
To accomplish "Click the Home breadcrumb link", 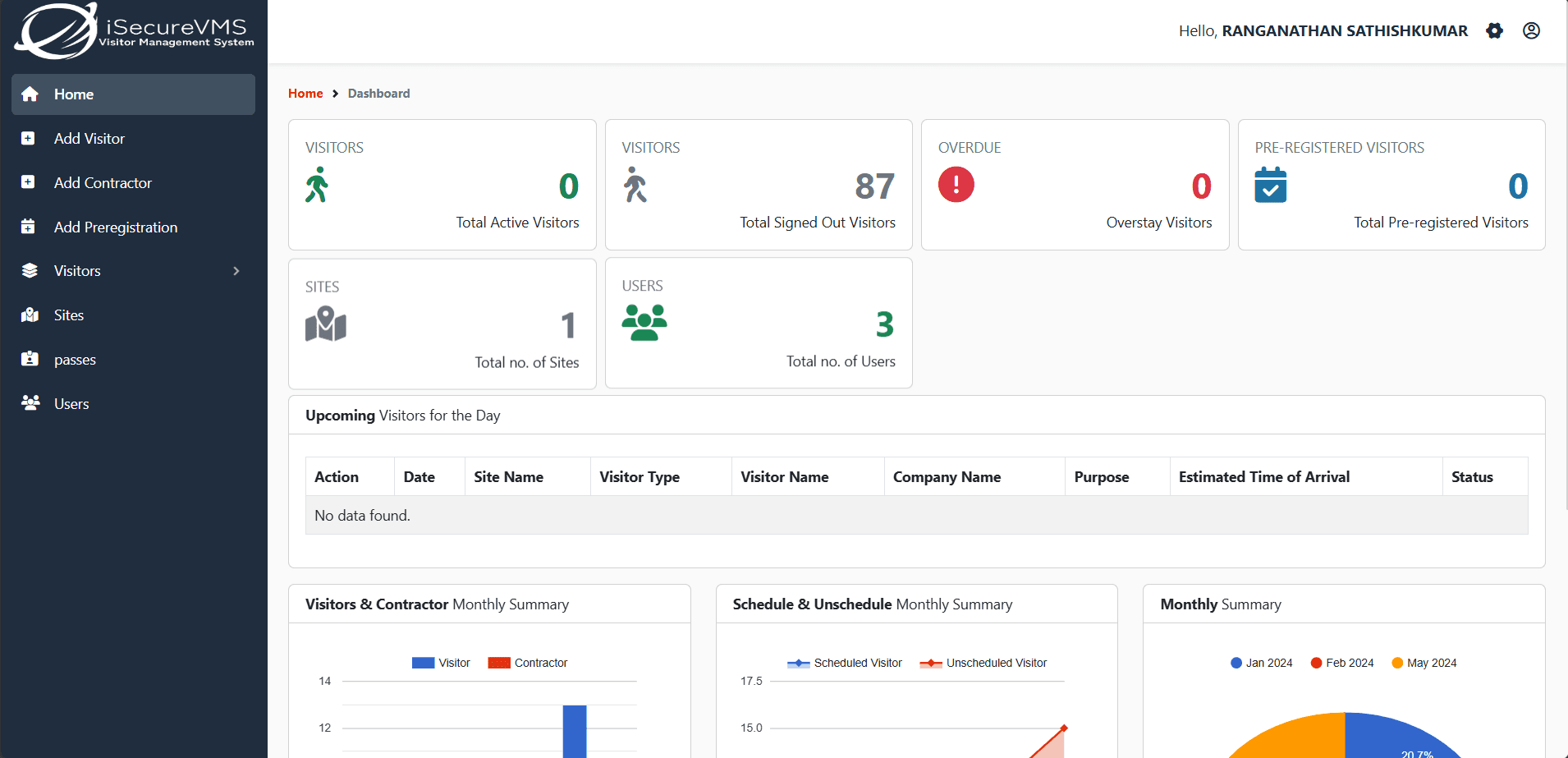I will click(305, 94).
